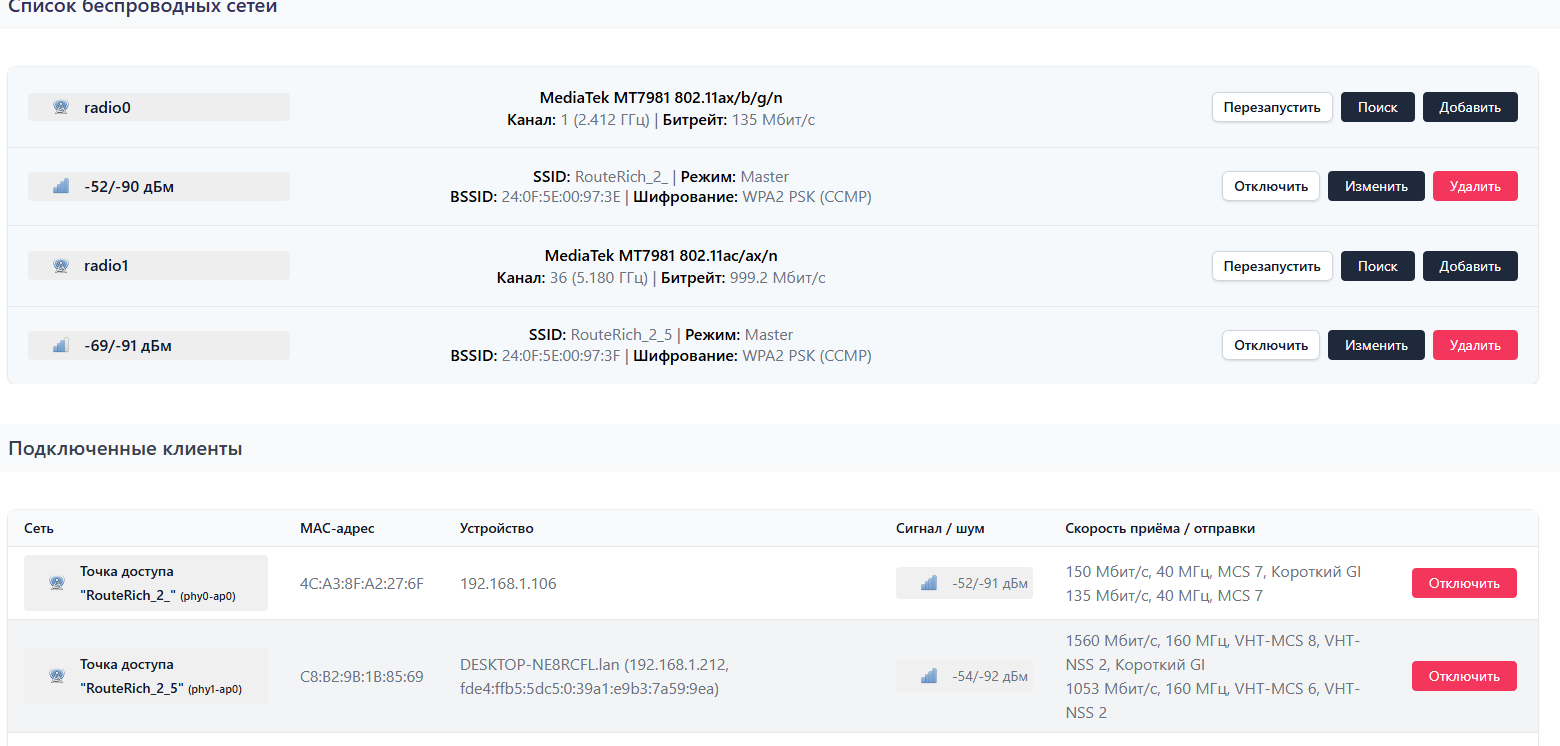
Task: Disable the RouteRich_2_ network with Отключить
Action: click(x=1271, y=186)
